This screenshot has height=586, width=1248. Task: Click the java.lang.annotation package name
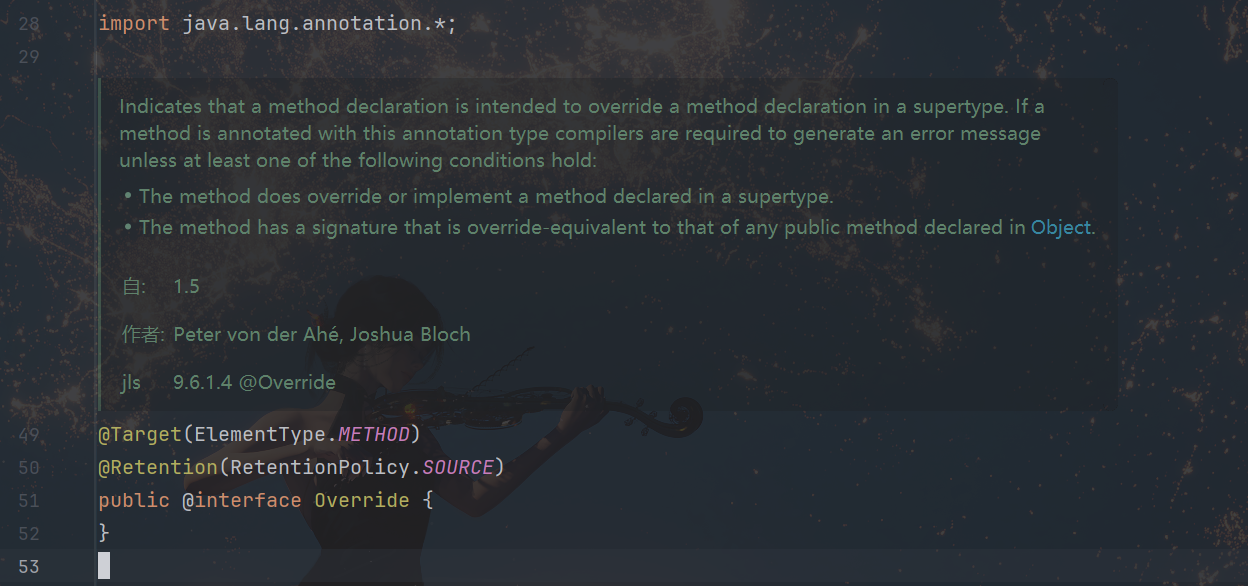tap(302, 24)
